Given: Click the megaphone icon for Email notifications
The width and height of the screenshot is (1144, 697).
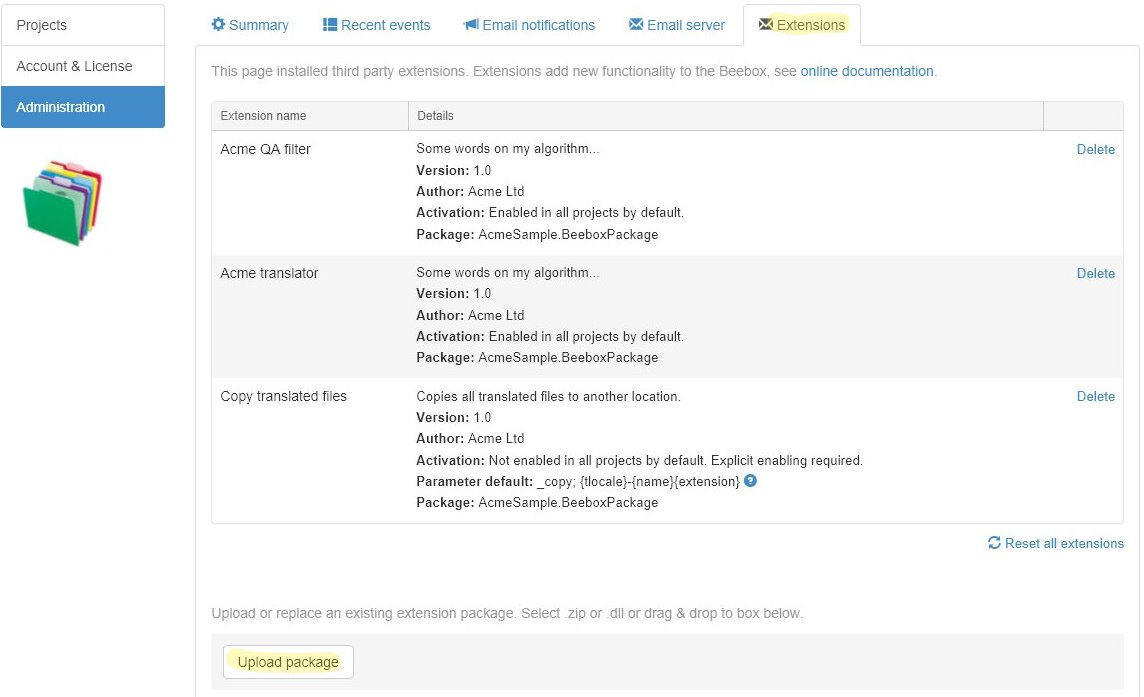Looking at the screenshot, I should (471, 25).
